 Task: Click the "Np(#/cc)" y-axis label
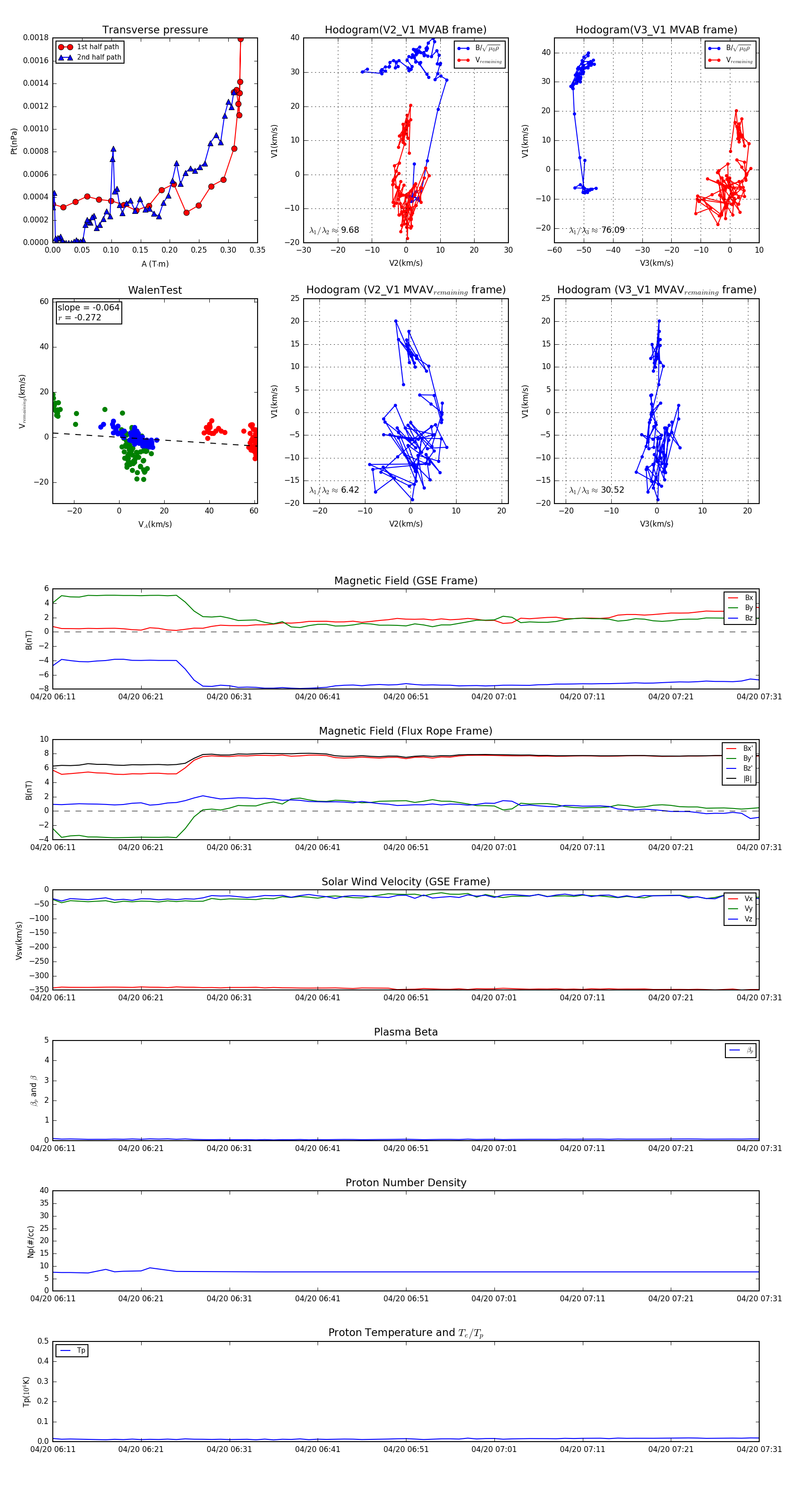(31, 1242)
